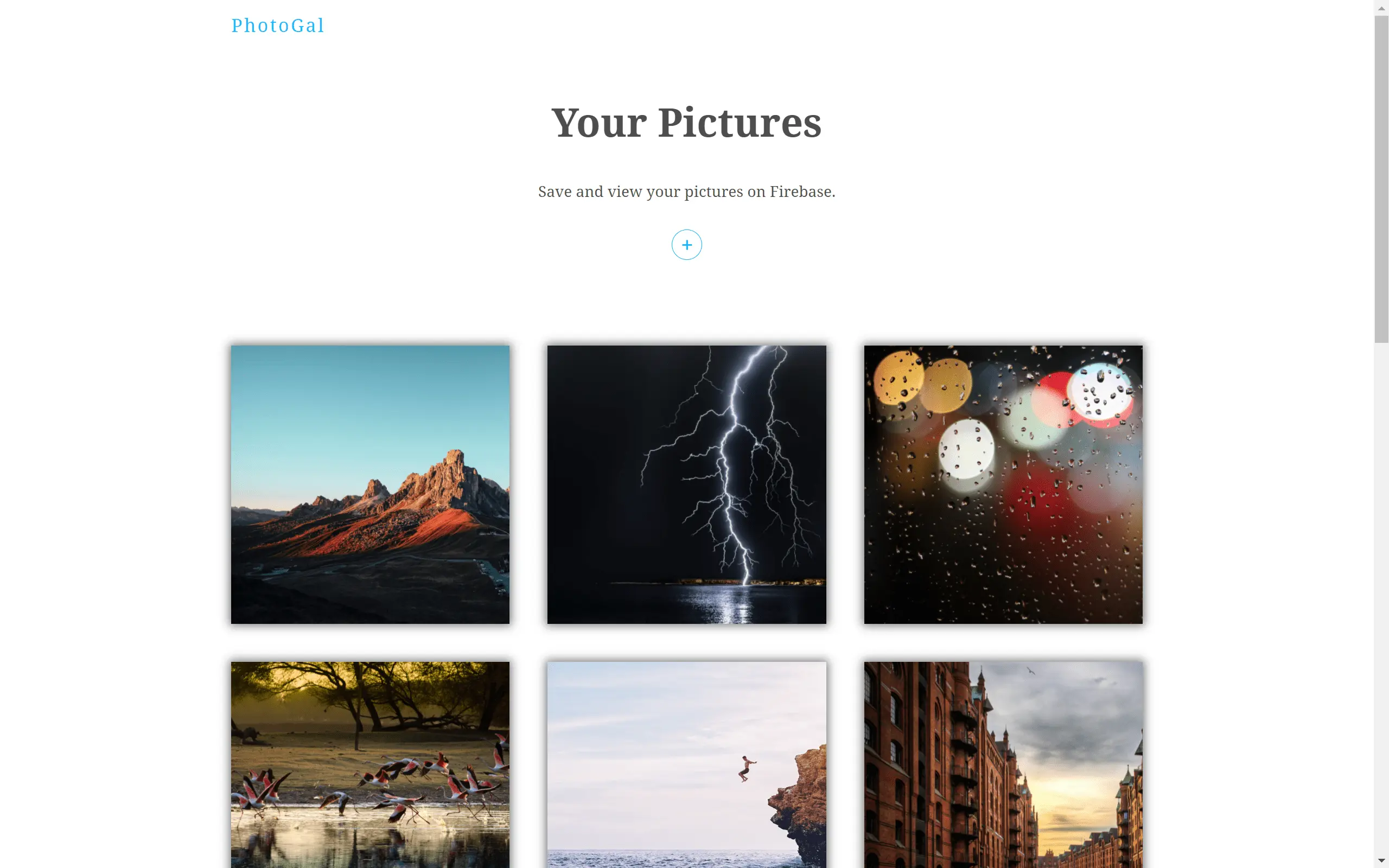Click the Save and view subtitle text
The width and height of the screenshot is (1389, 868).
pos(686,192)
